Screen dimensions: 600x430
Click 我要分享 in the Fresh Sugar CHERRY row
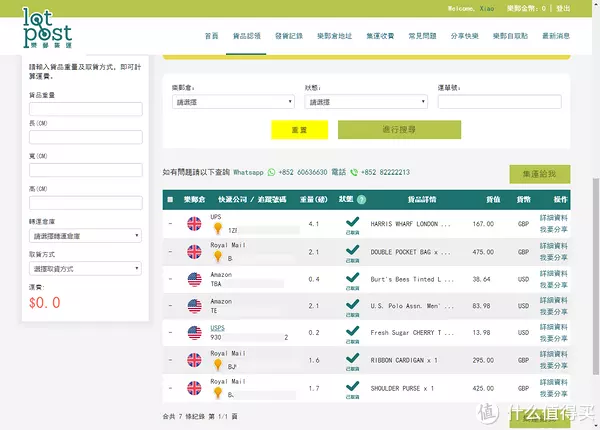pos(554,339)
